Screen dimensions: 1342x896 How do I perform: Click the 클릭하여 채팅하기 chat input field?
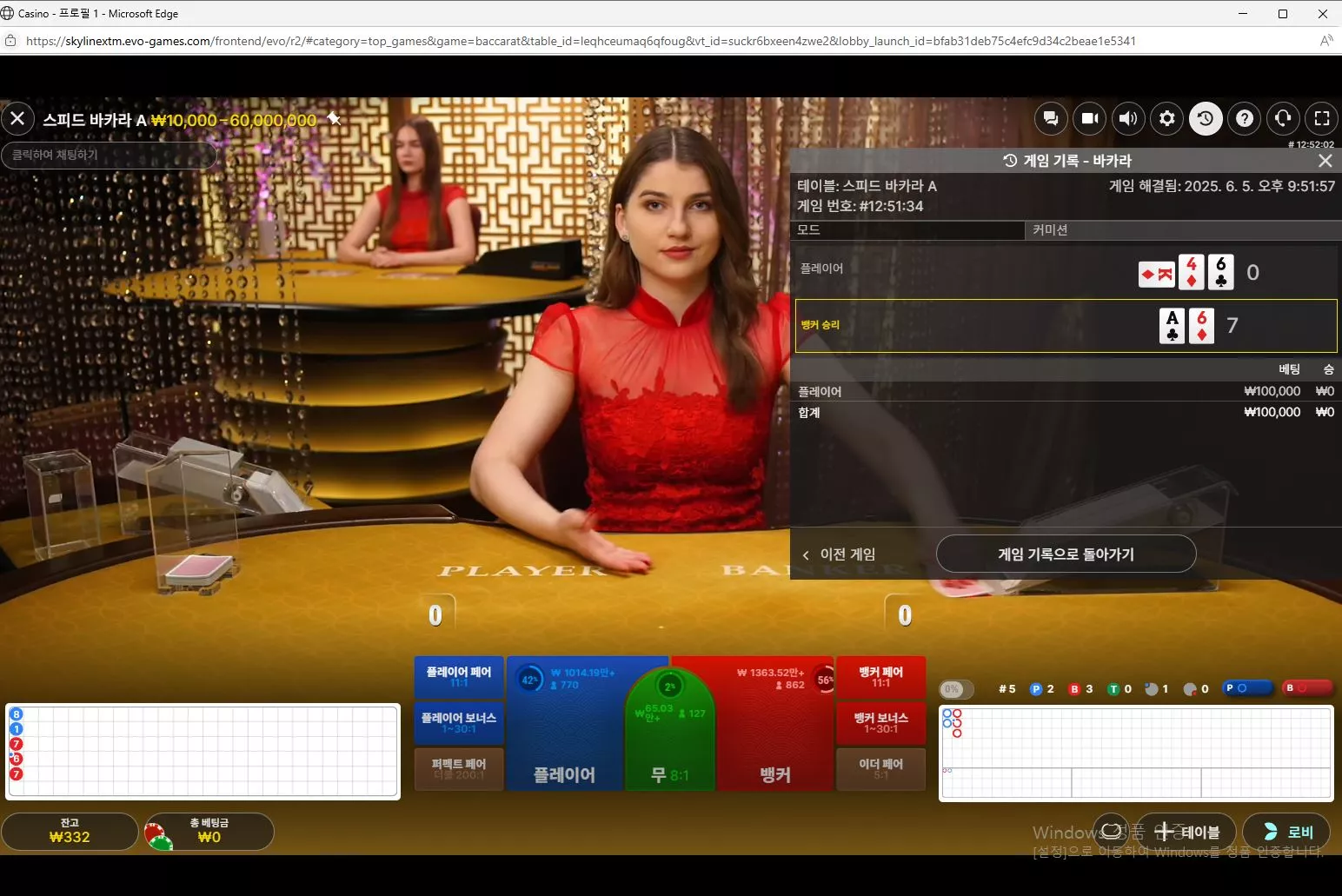pos(109,155)
